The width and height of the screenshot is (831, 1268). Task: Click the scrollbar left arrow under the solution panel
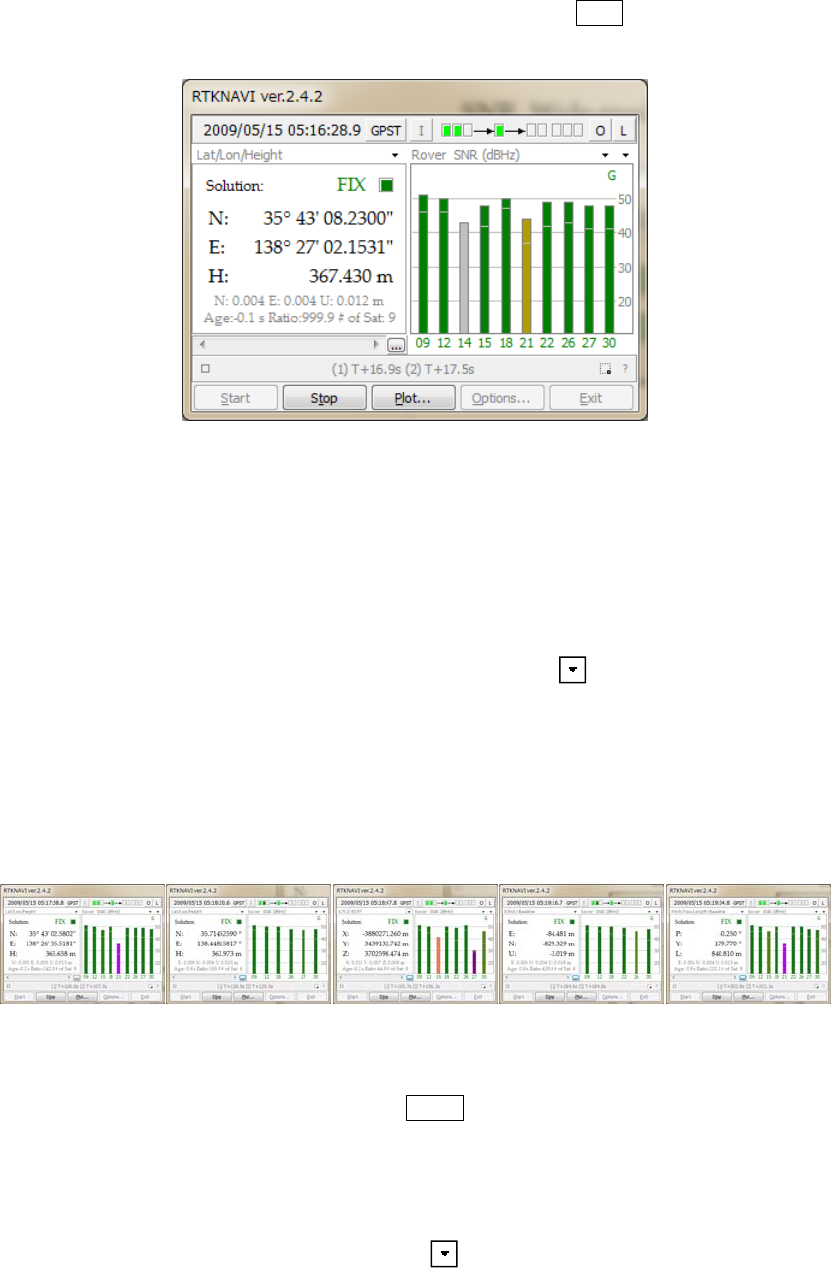point(203,344)
